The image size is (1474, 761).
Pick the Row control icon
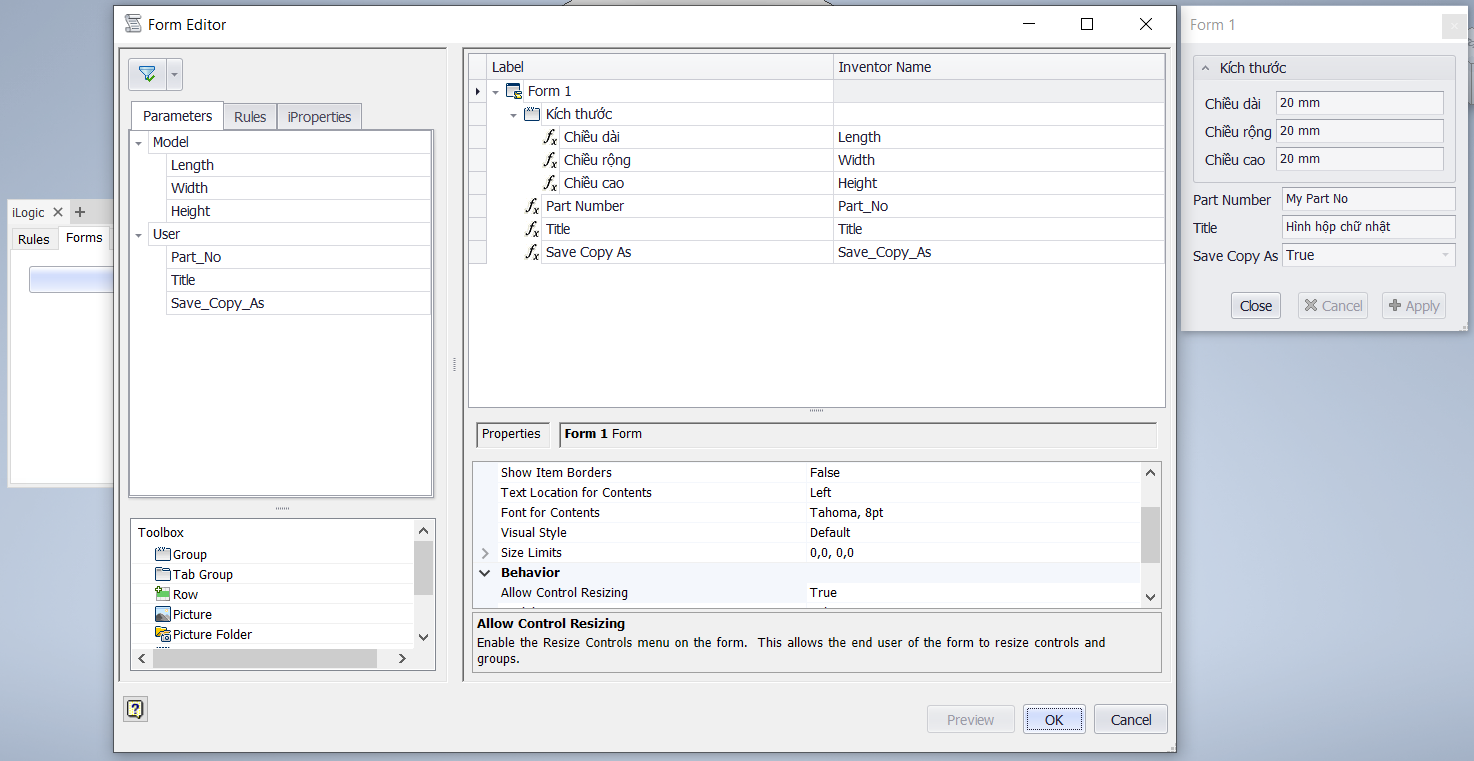[x=163, y=595]
